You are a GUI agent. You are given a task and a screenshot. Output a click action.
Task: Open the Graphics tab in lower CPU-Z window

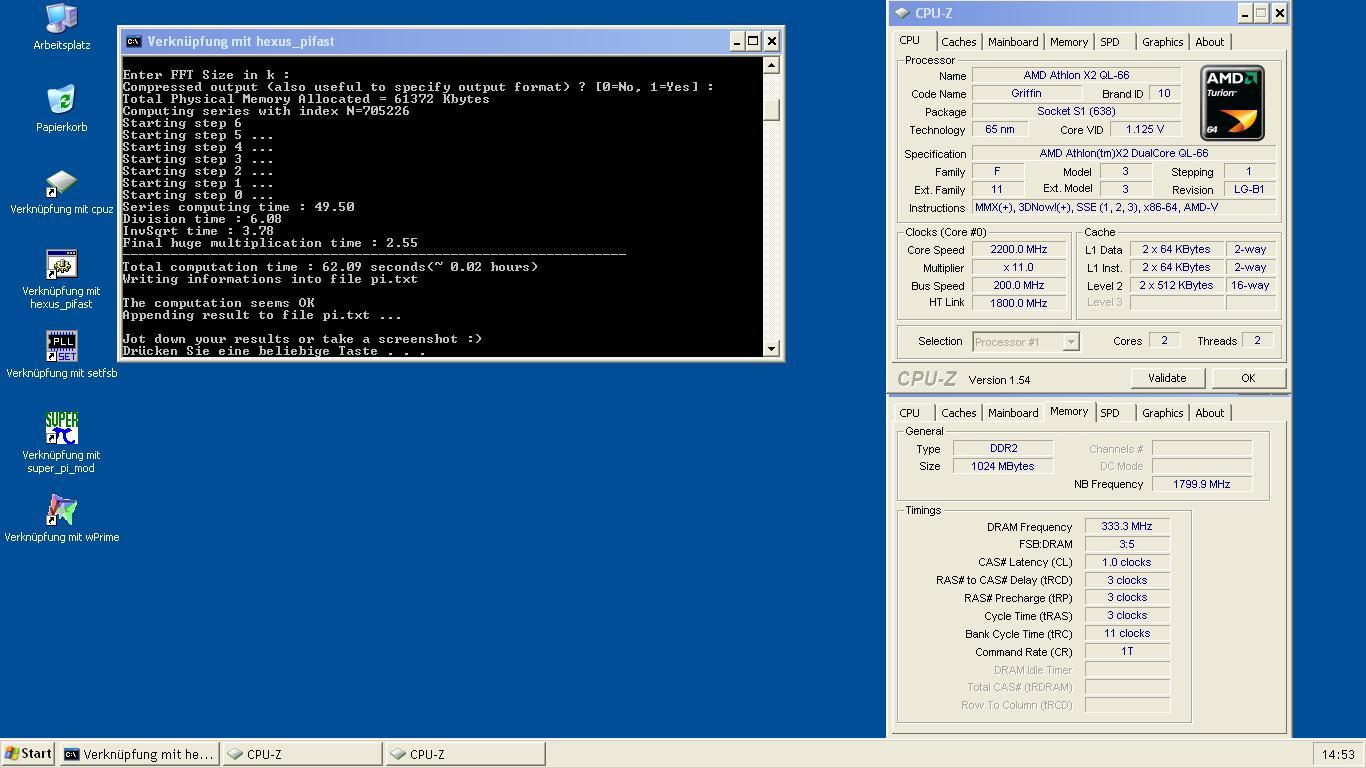pos(1163,413)
